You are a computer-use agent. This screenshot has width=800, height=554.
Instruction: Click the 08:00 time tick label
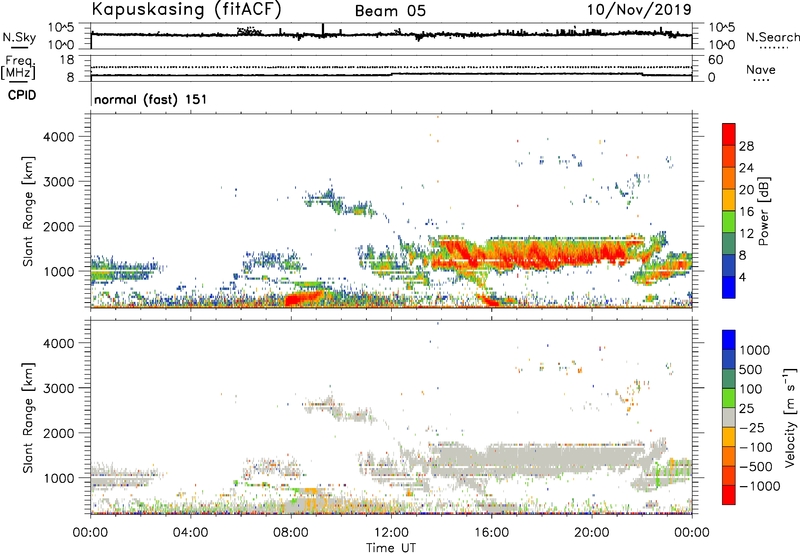[x=291, y=533]
